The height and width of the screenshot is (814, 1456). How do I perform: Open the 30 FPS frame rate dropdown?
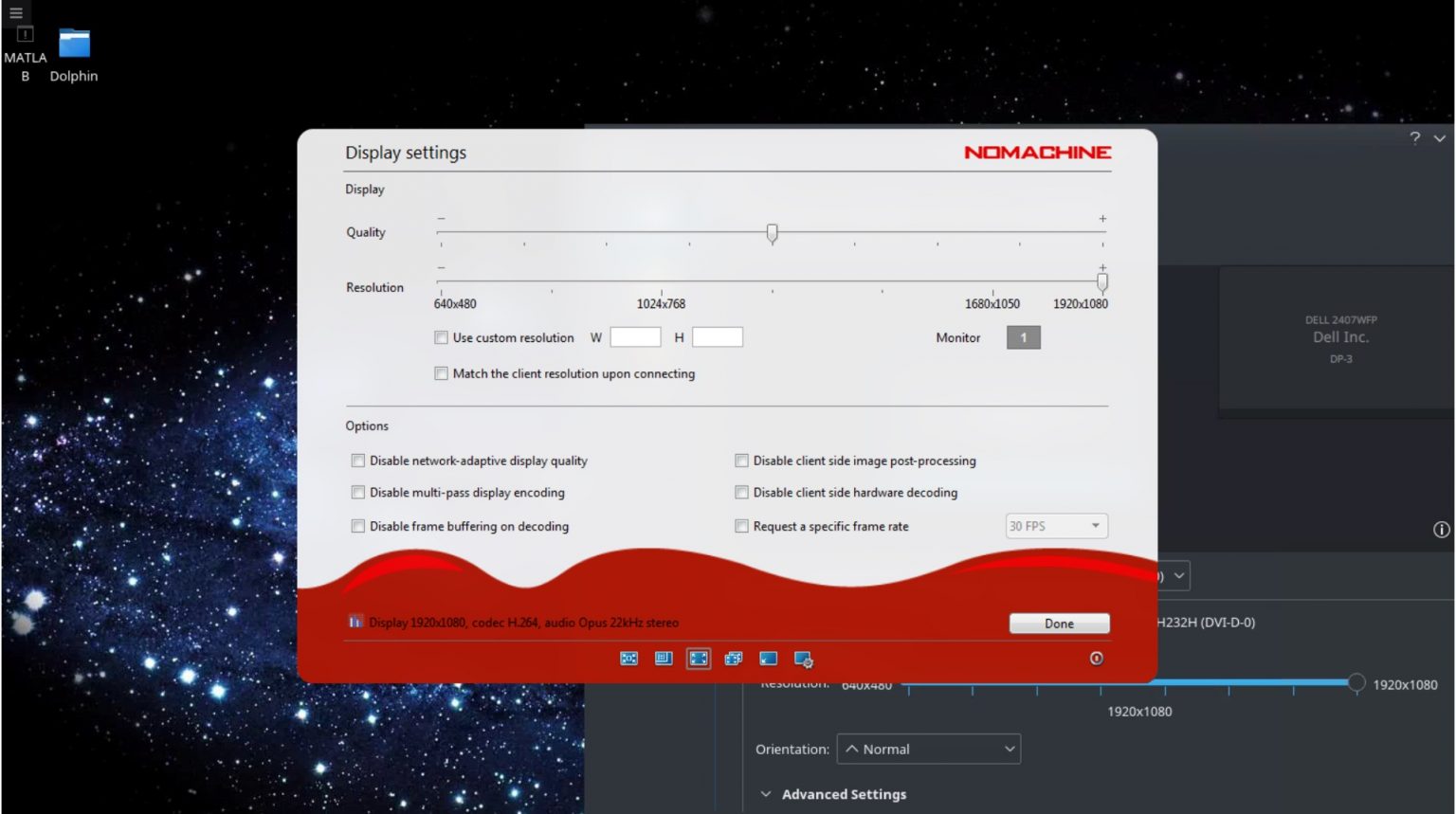click(1056, 526)
